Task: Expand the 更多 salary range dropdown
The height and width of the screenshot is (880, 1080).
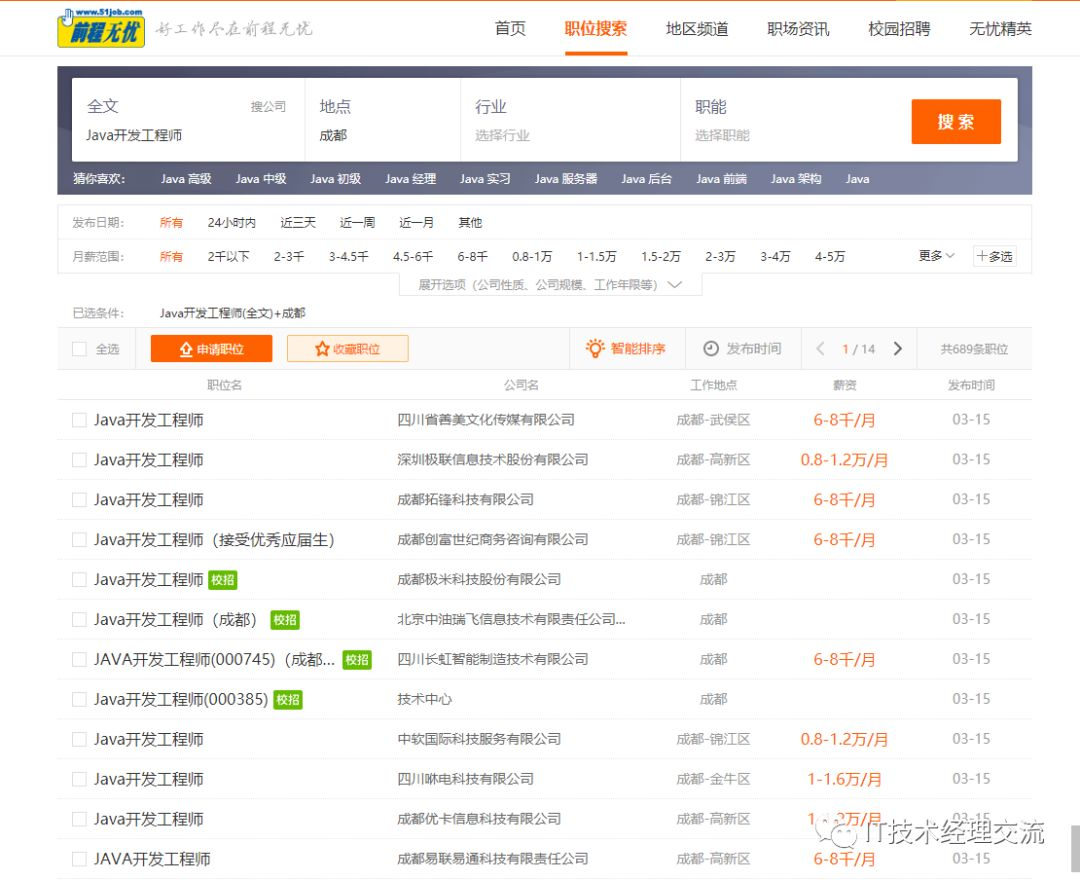Action: coord(937,256)
